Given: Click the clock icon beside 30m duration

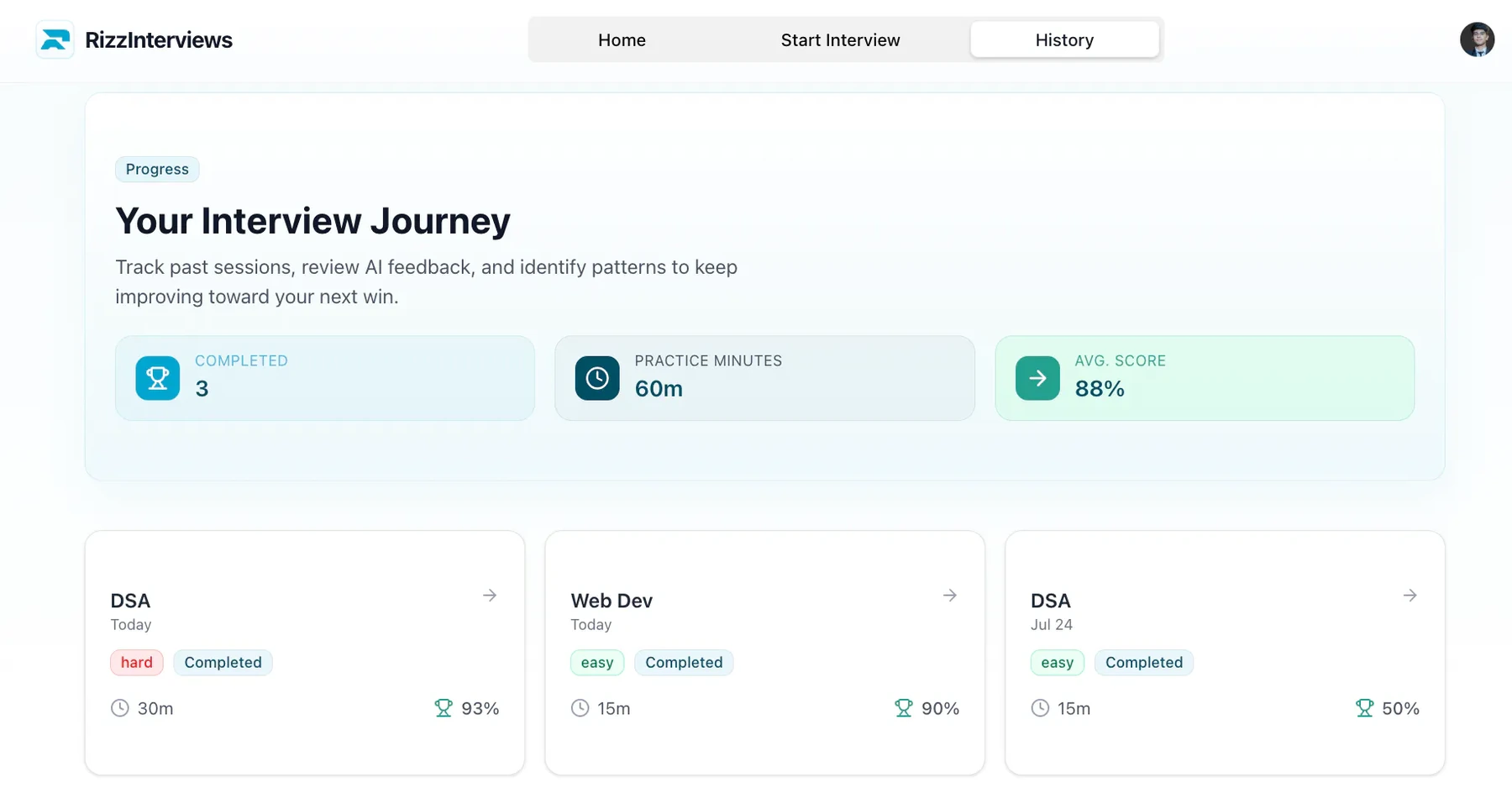Looking at the screenshot, I should (120, 708).
